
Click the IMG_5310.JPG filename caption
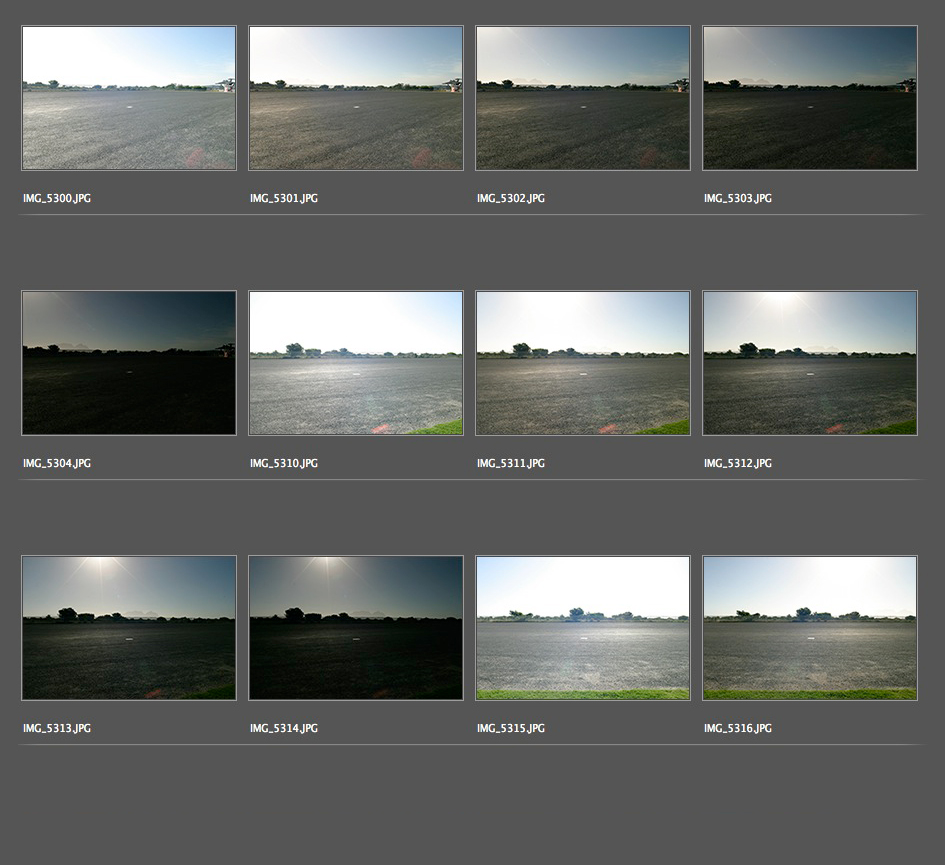point(284,464)
